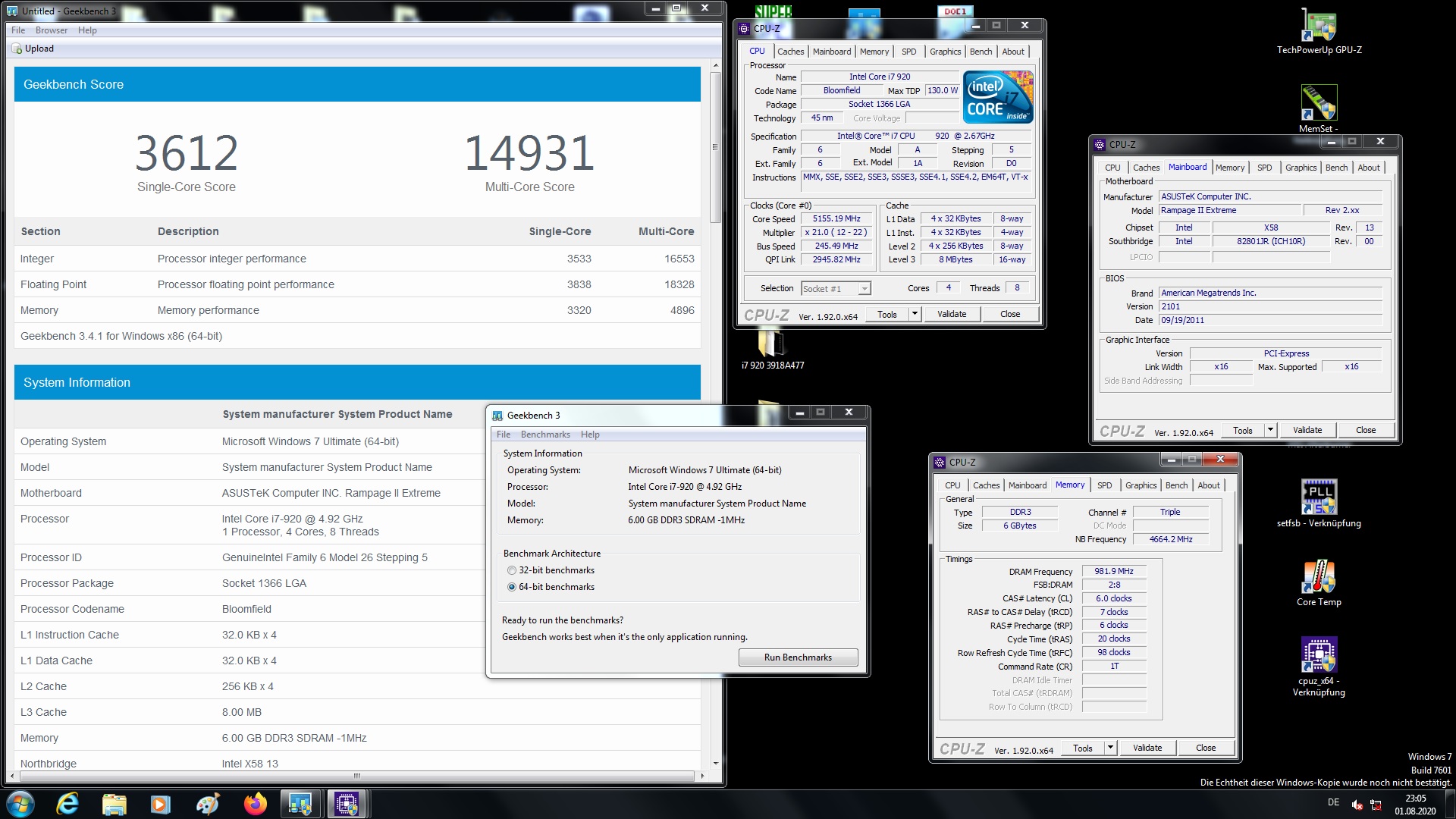Open Paint from the taskbar
1456x819 pixels.
tap(207, 804)
